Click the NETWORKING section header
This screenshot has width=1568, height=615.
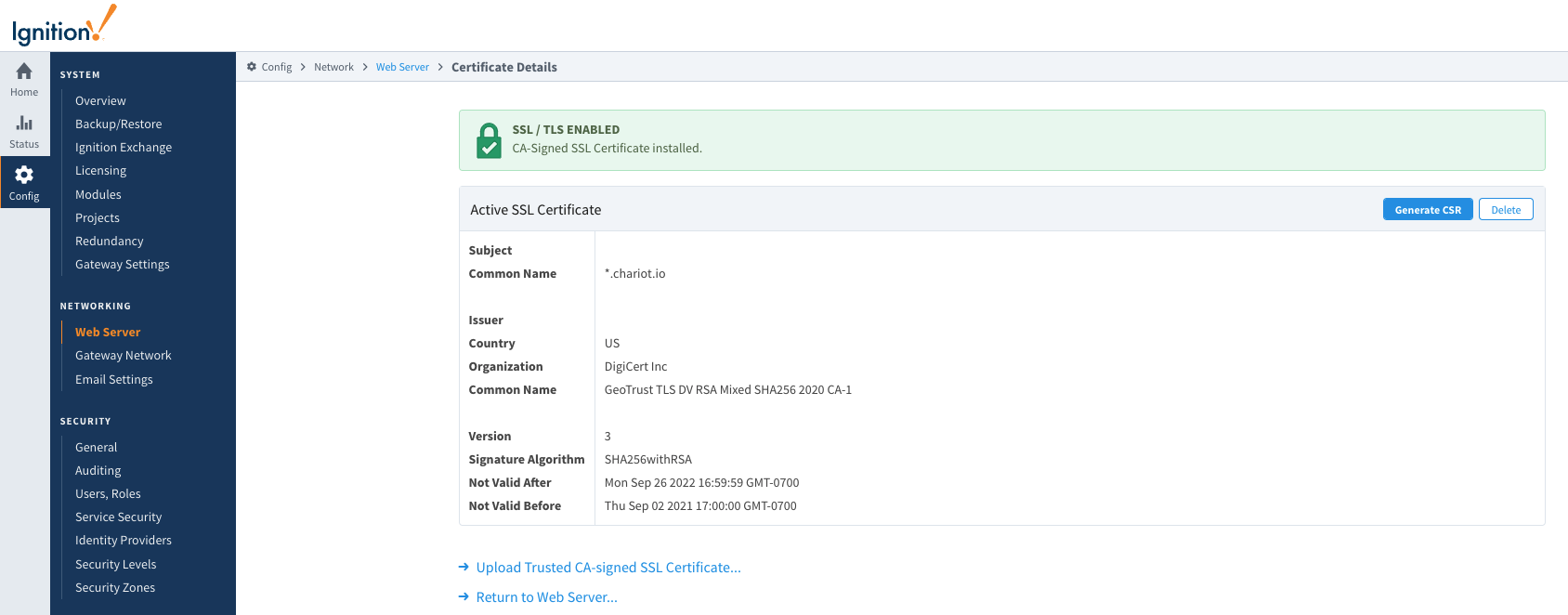[x=96, y=306]
